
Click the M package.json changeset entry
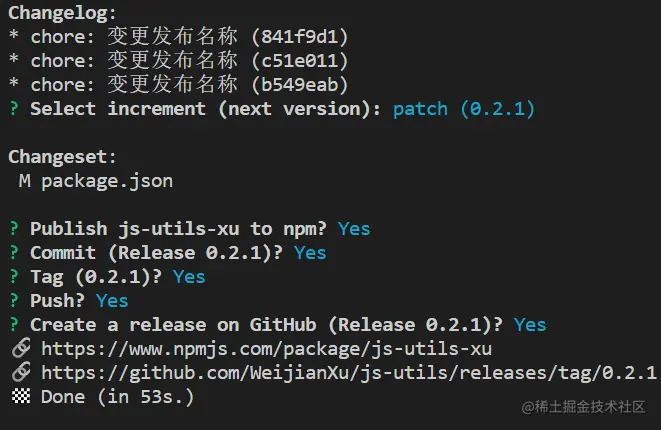coord(96,181)
